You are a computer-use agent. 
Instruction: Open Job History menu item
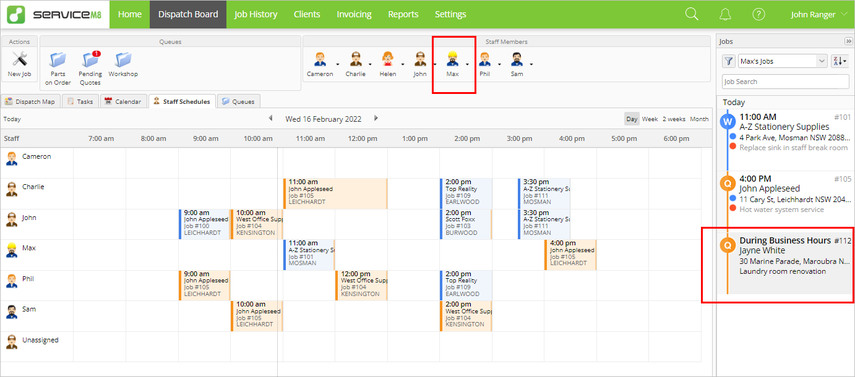[x=256, y=14]
